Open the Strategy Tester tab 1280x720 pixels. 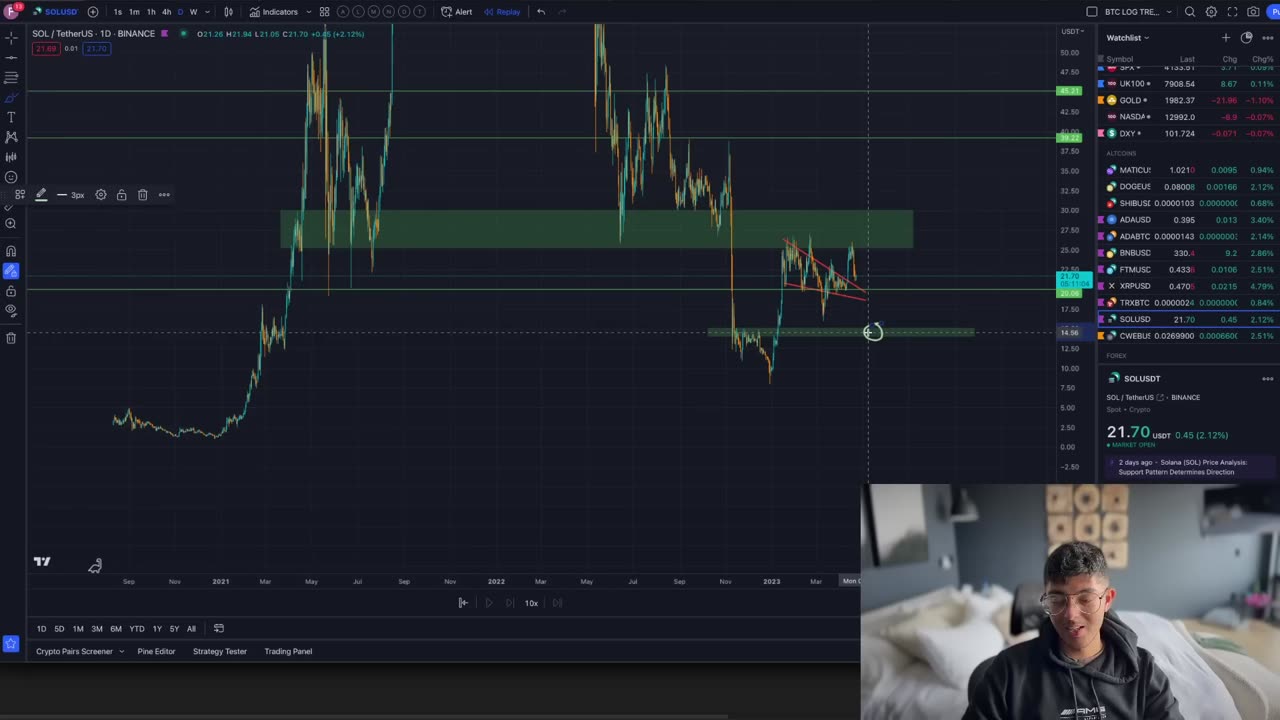(220, 652)
